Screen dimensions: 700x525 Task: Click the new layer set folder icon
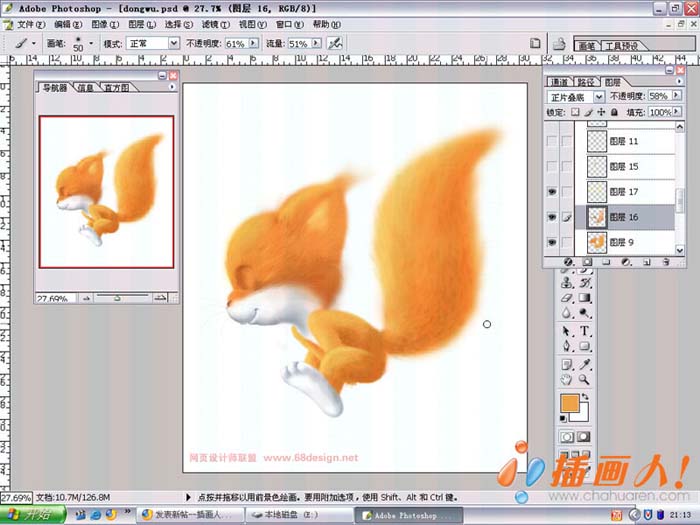click(606, 262)
